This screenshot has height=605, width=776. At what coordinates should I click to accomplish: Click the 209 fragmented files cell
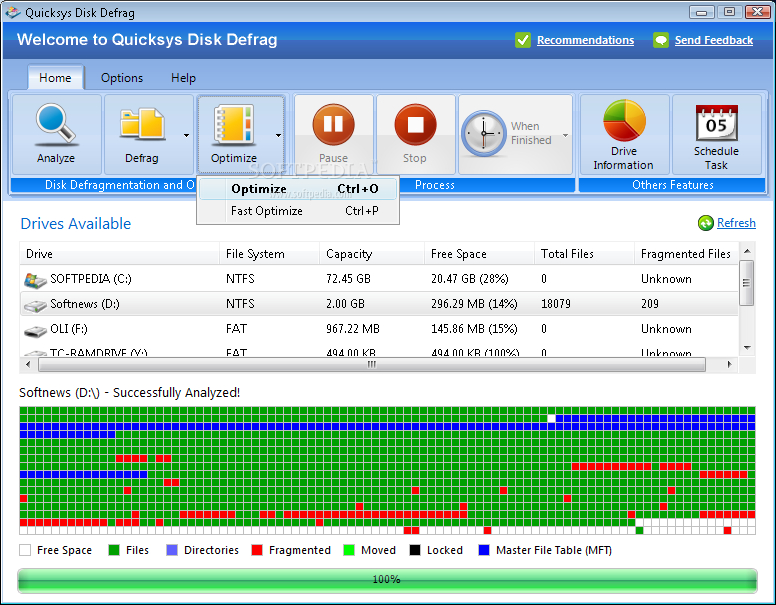650,304
